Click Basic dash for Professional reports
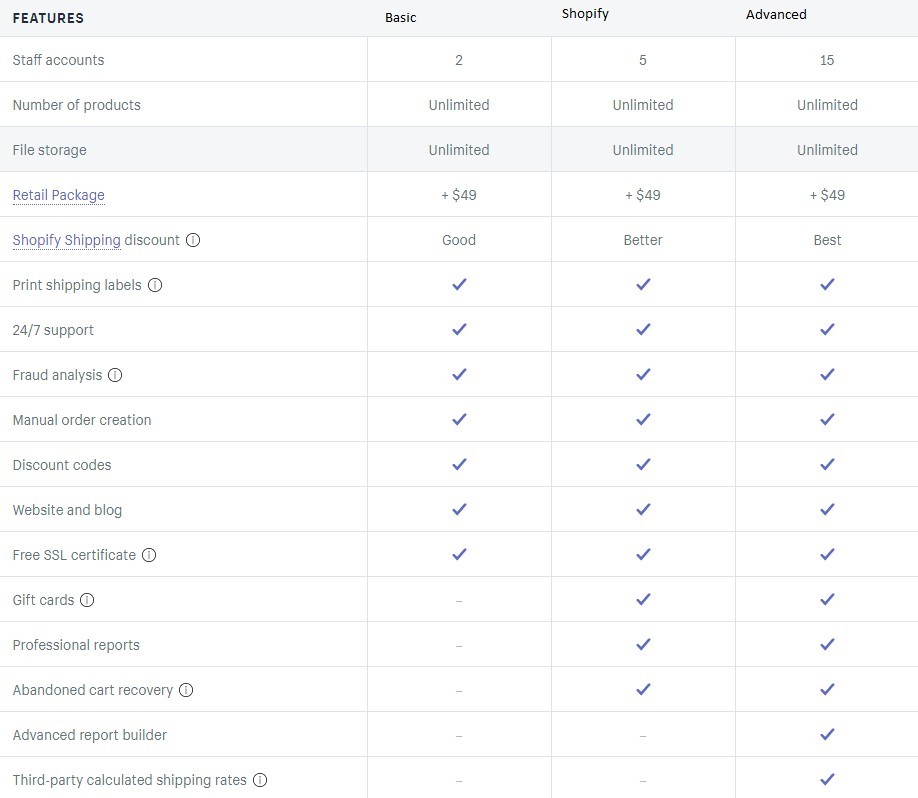This screenshot has width=918, height=798. pyautogui.click(x=459, y=646)
